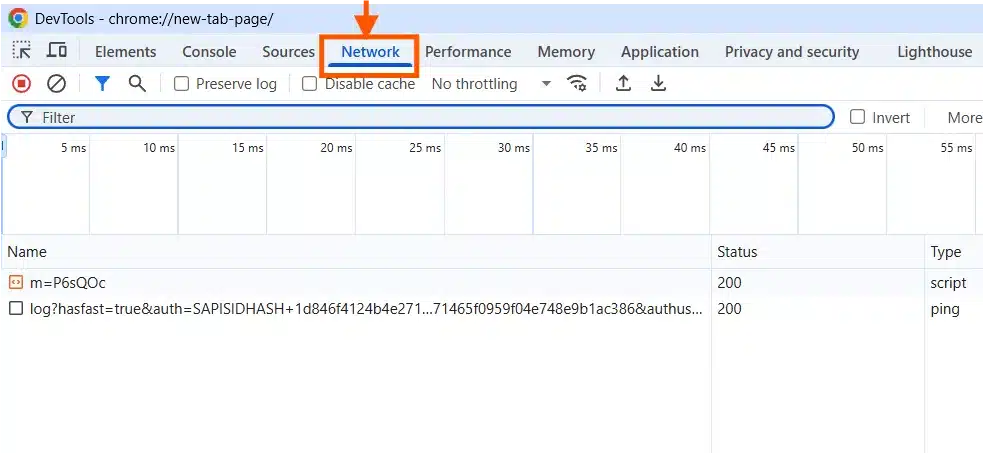This screenshot has width=983, height=453.
Task: Toggle the device toolbar icon
Action: click(56, 51)
